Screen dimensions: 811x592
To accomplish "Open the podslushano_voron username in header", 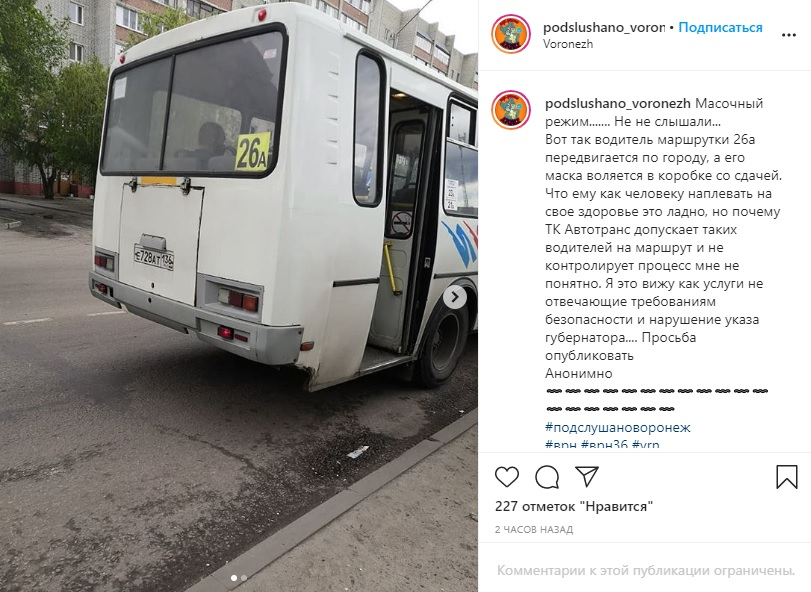I will (x=604, y=27).
